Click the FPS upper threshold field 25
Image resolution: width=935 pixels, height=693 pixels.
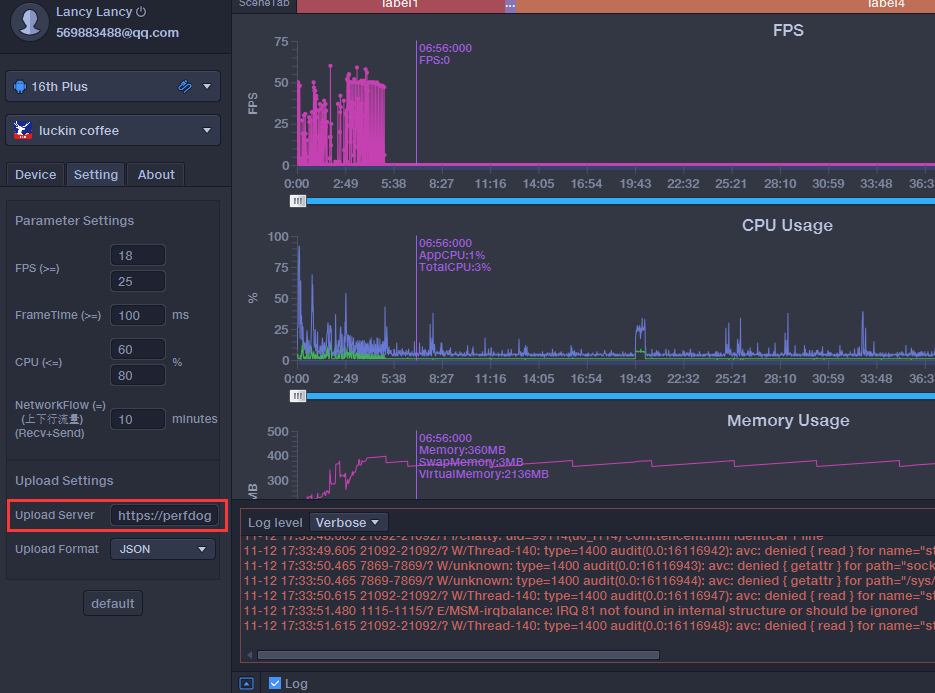click(x=138, y=281)
